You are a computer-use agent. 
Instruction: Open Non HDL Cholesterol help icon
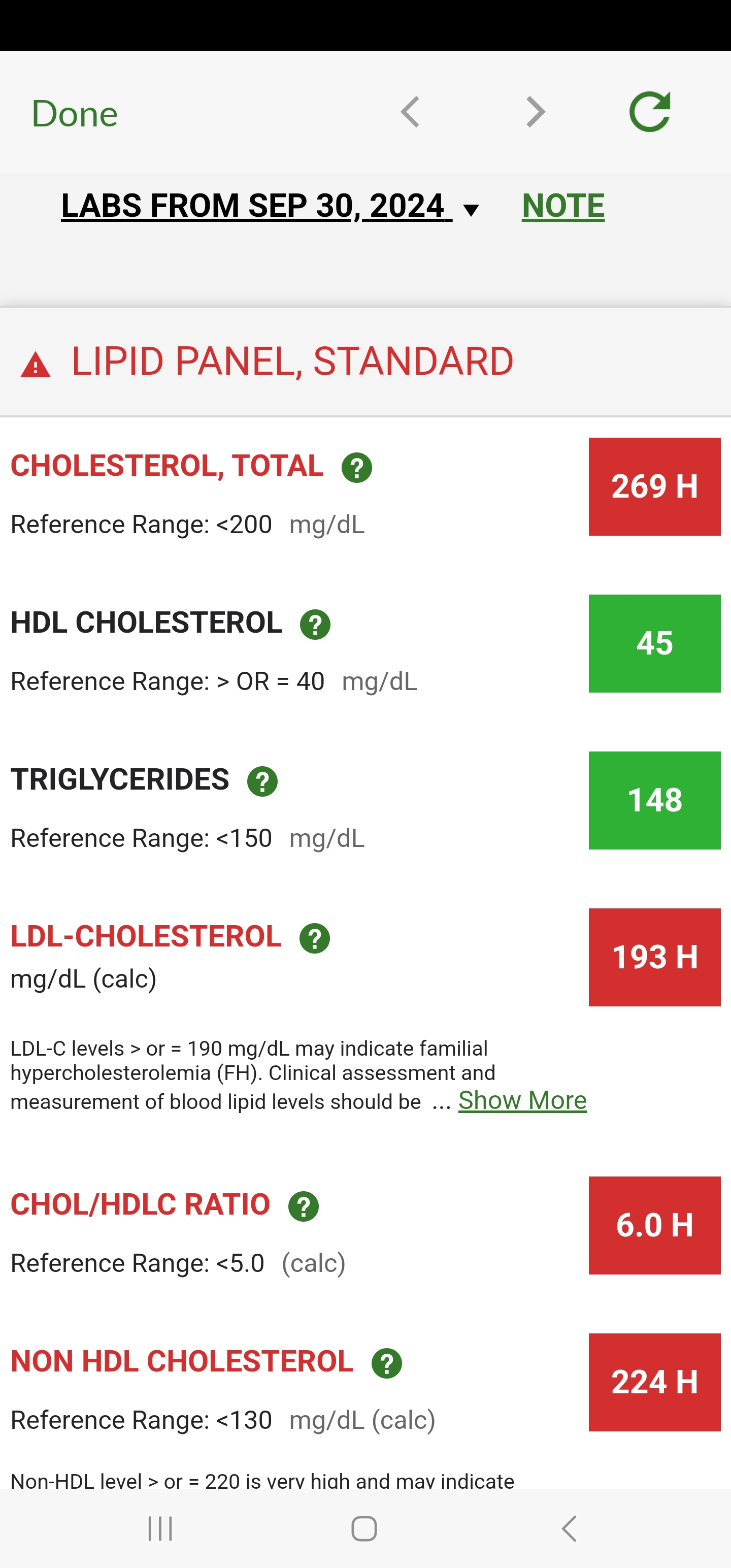click(x=386, y=1363)
